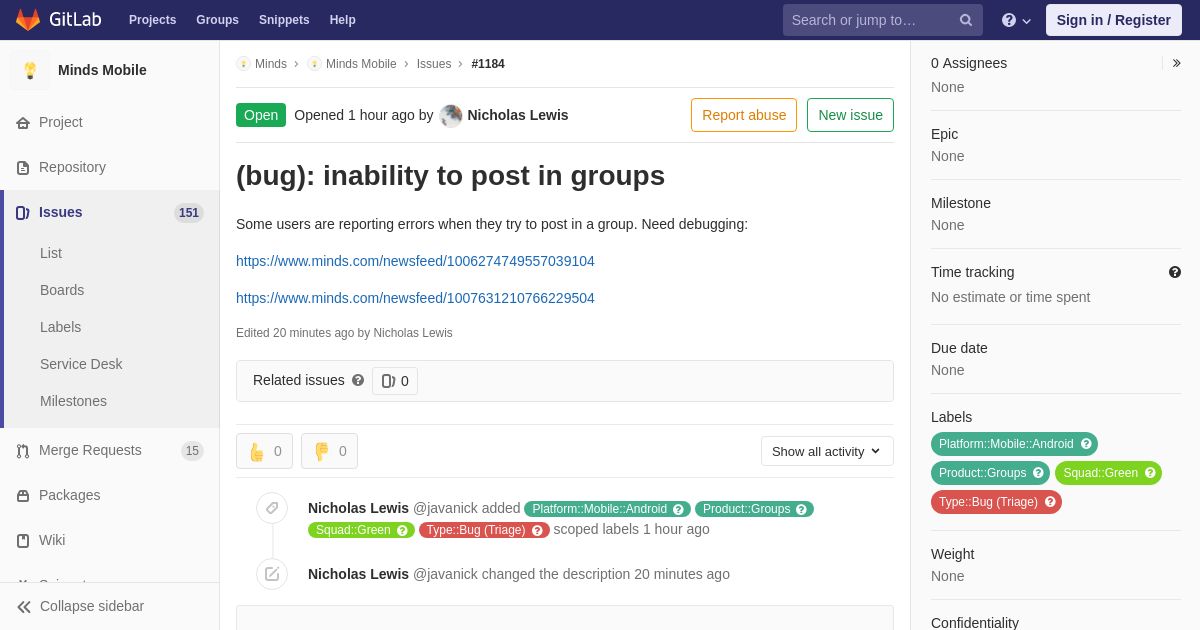The image size is (1200, 630).
Task: Click the Time tracking help icon
Action: (x=1175, y=272)
